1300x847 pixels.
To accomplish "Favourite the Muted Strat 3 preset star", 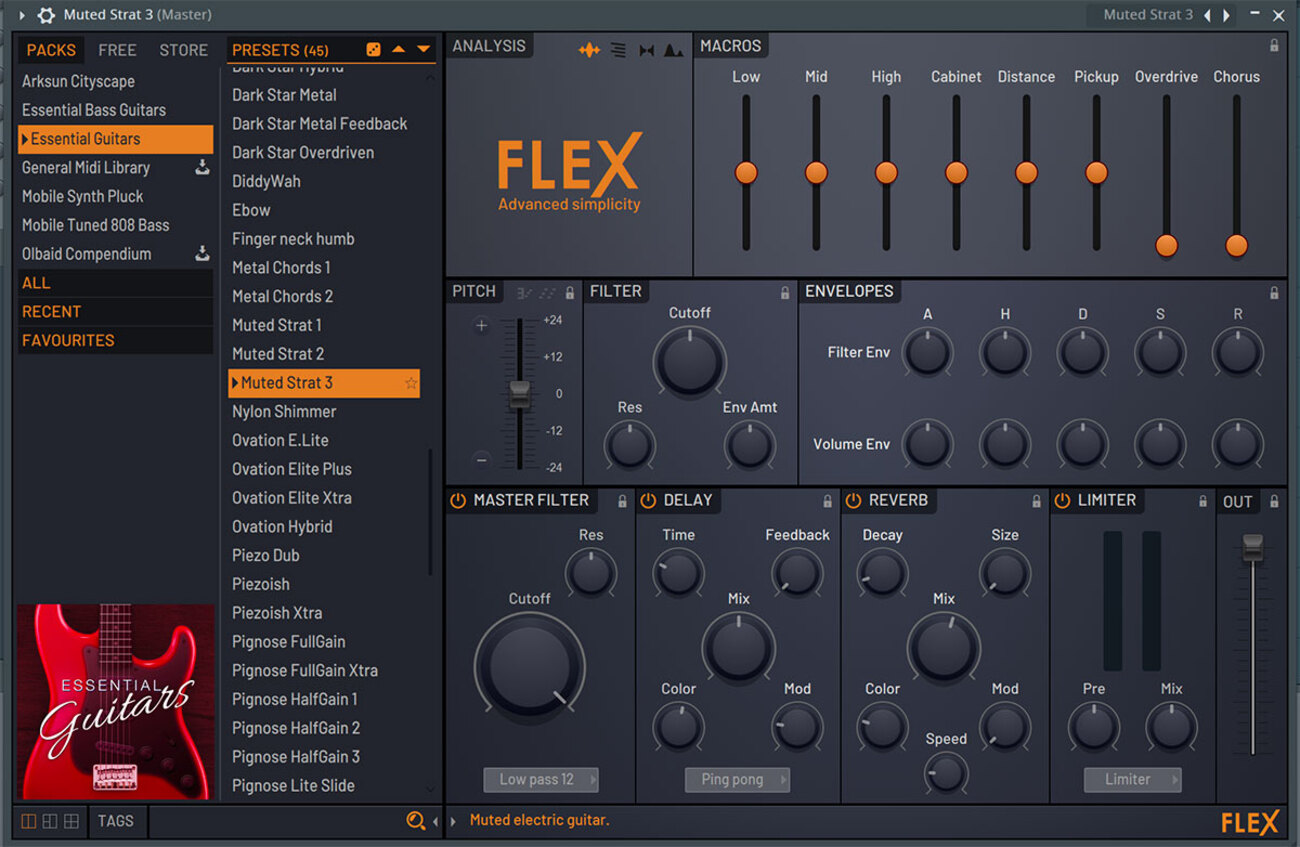I will 410,383.
